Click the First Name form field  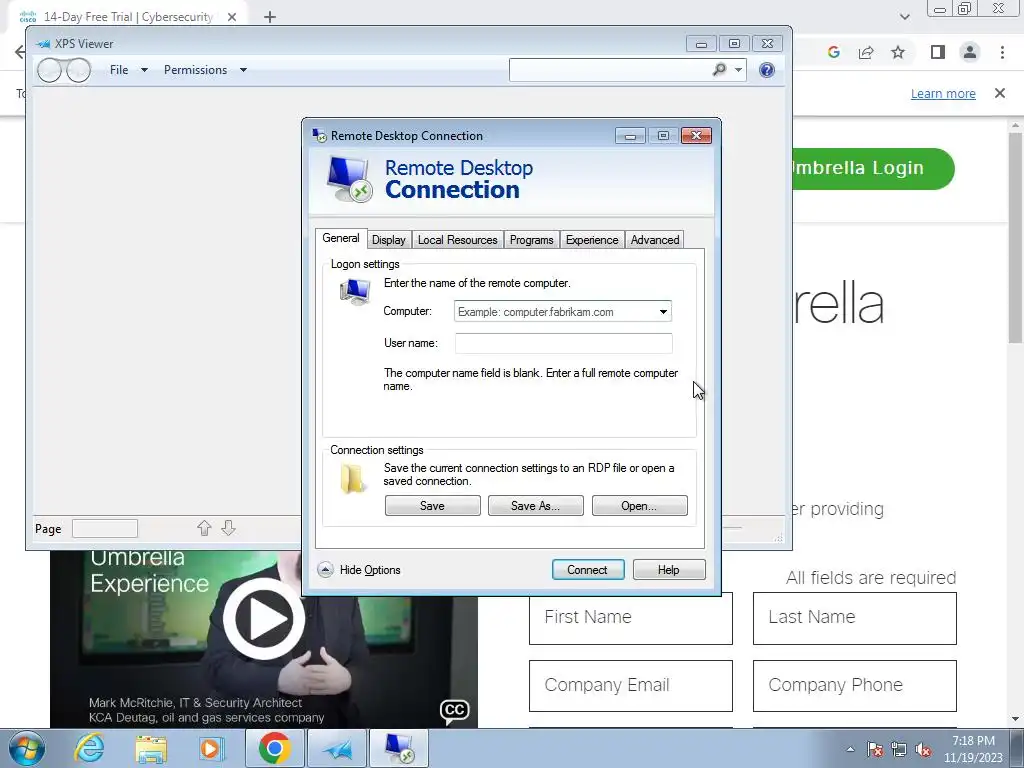[631, 618]
